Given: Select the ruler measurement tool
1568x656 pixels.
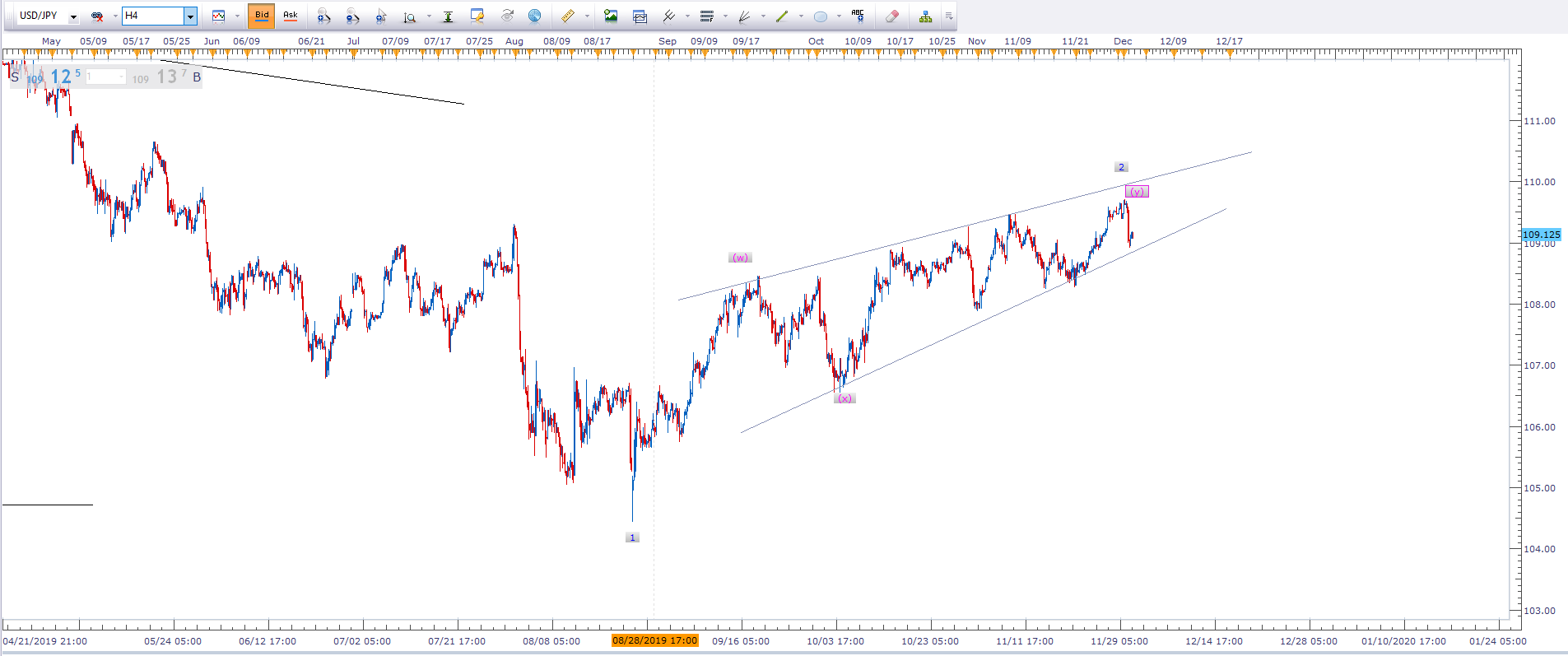Looking at the screenshot, I should pyautogui.click(x=568, y=16).
